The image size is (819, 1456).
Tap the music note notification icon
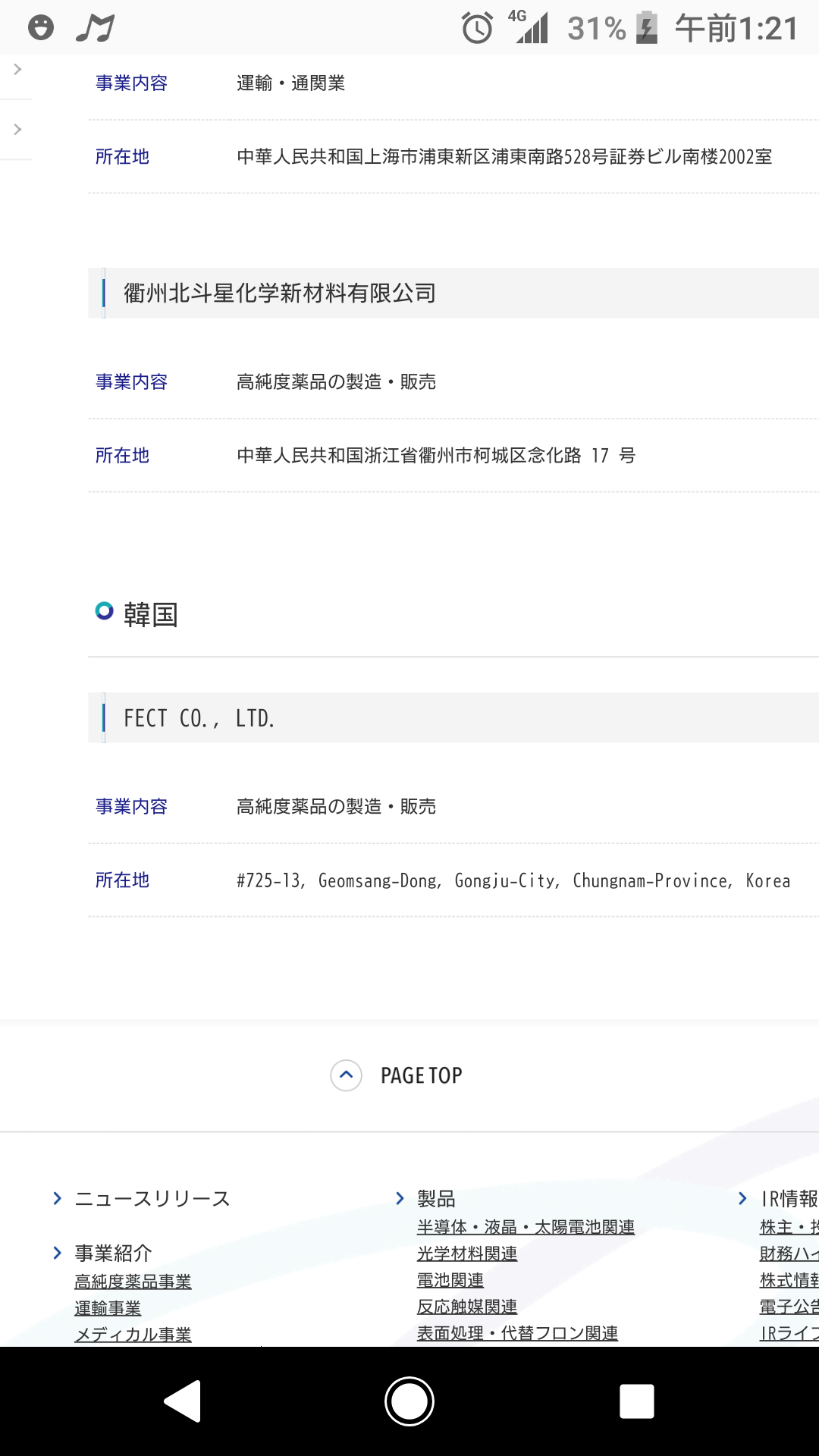95,28
